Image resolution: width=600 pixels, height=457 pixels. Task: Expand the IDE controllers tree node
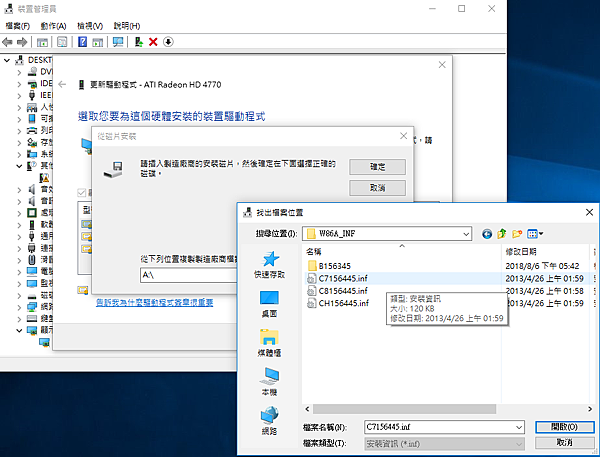19,84
